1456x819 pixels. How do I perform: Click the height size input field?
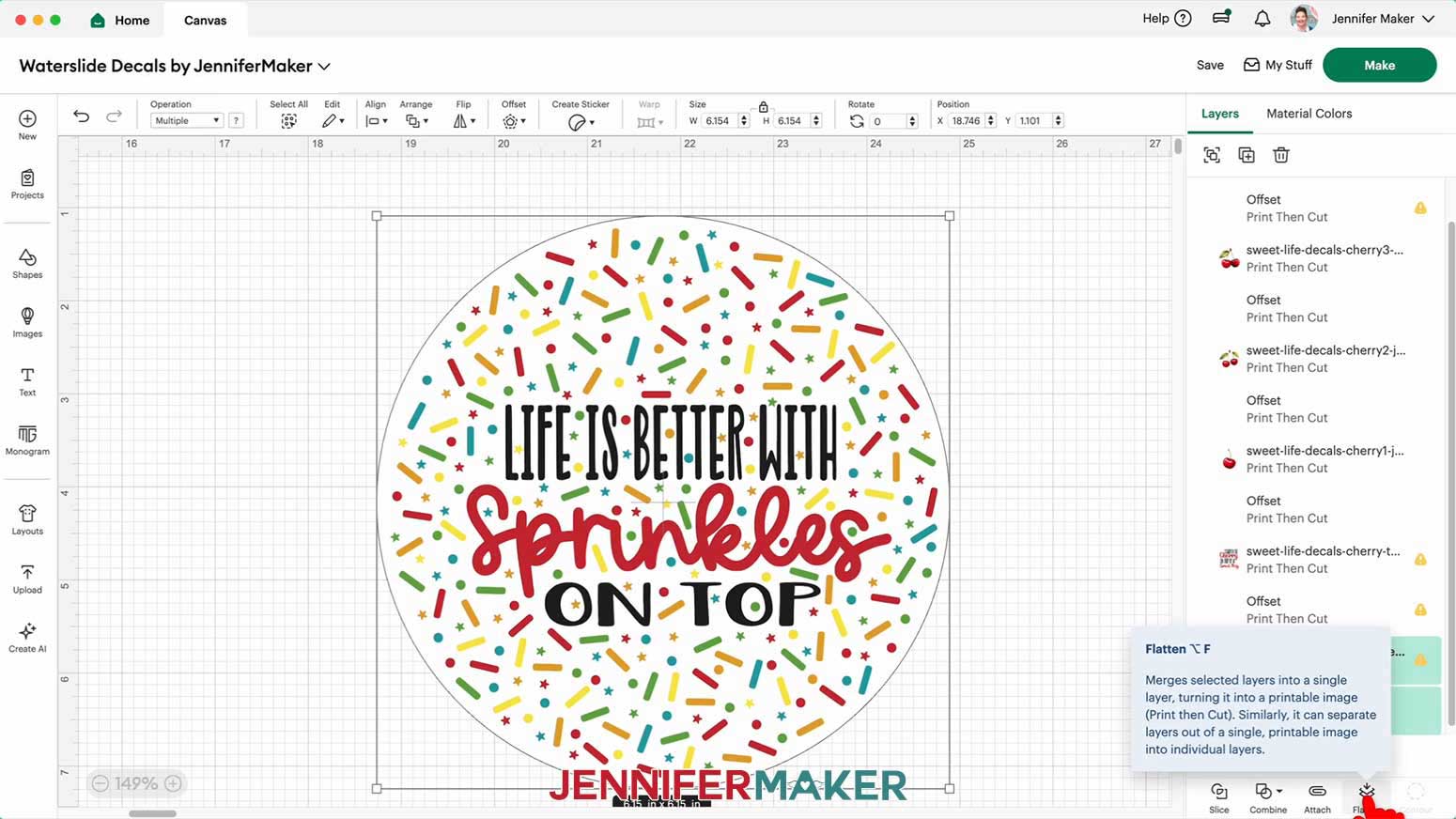(x=791, y=120)
